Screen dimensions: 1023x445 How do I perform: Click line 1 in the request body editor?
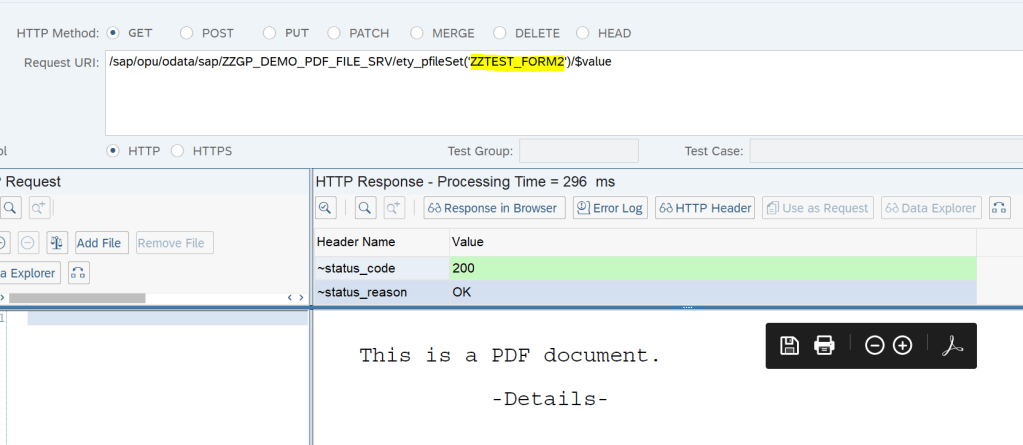(167, 318)
